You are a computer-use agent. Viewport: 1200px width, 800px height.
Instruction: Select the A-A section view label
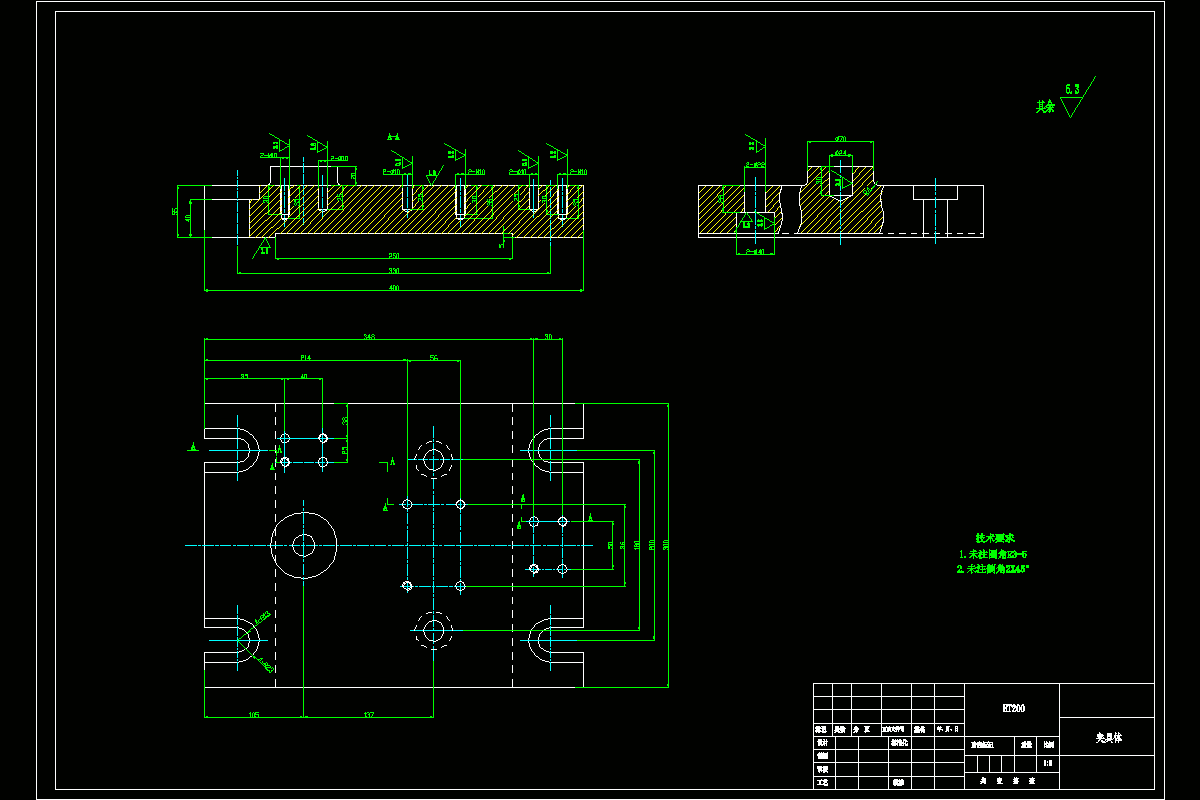(x=394, y=136)
